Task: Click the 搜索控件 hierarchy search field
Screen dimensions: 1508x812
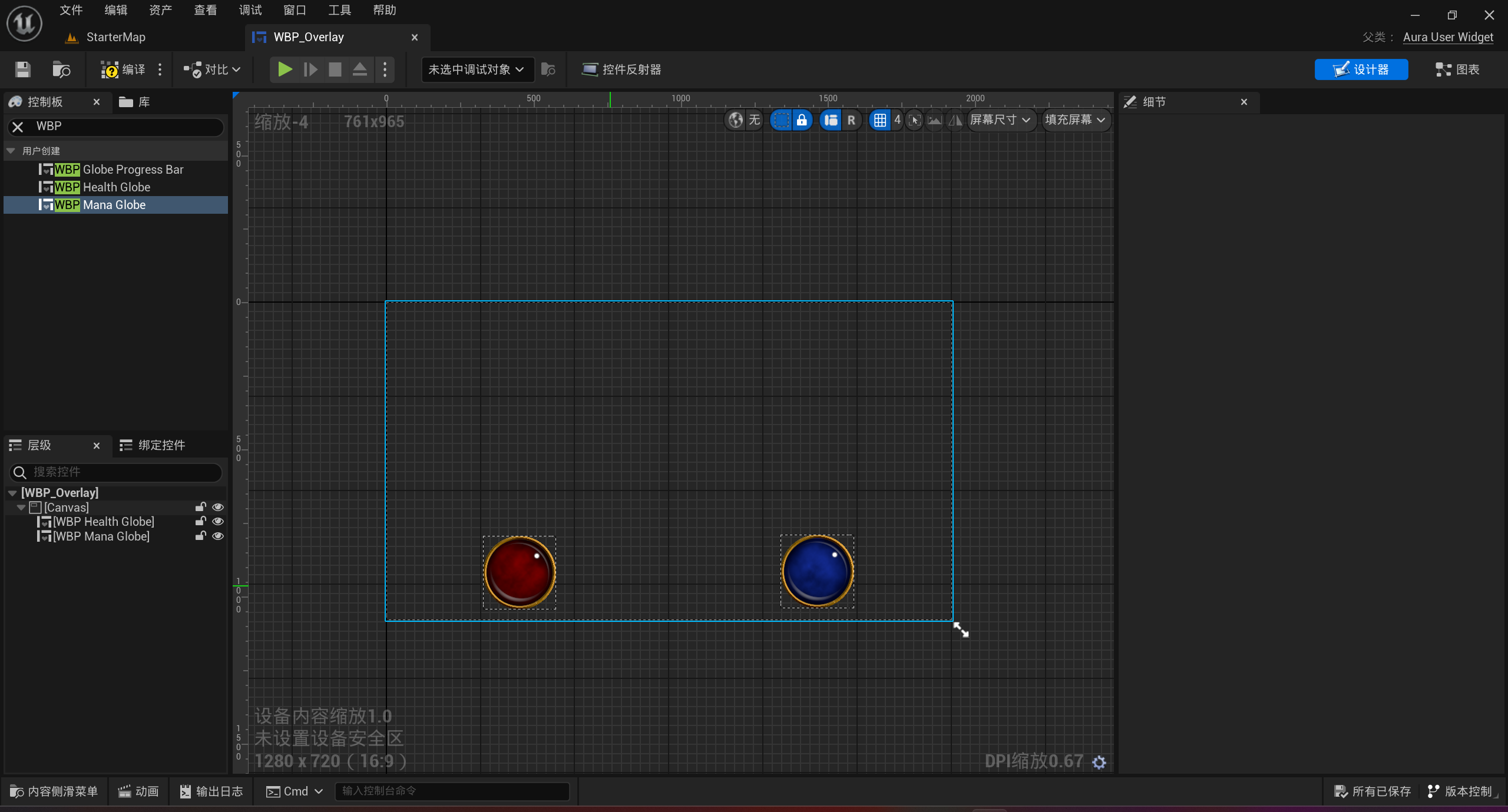Action: 115,472
